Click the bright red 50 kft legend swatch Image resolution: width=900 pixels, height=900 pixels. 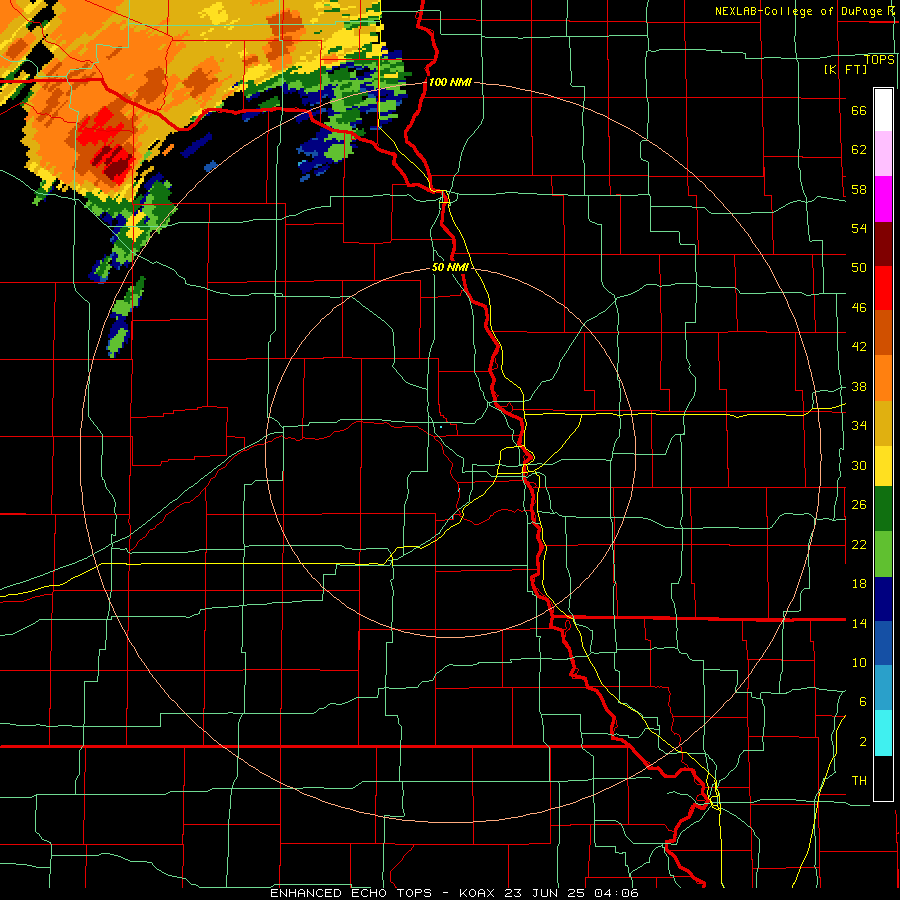(883, 288)
